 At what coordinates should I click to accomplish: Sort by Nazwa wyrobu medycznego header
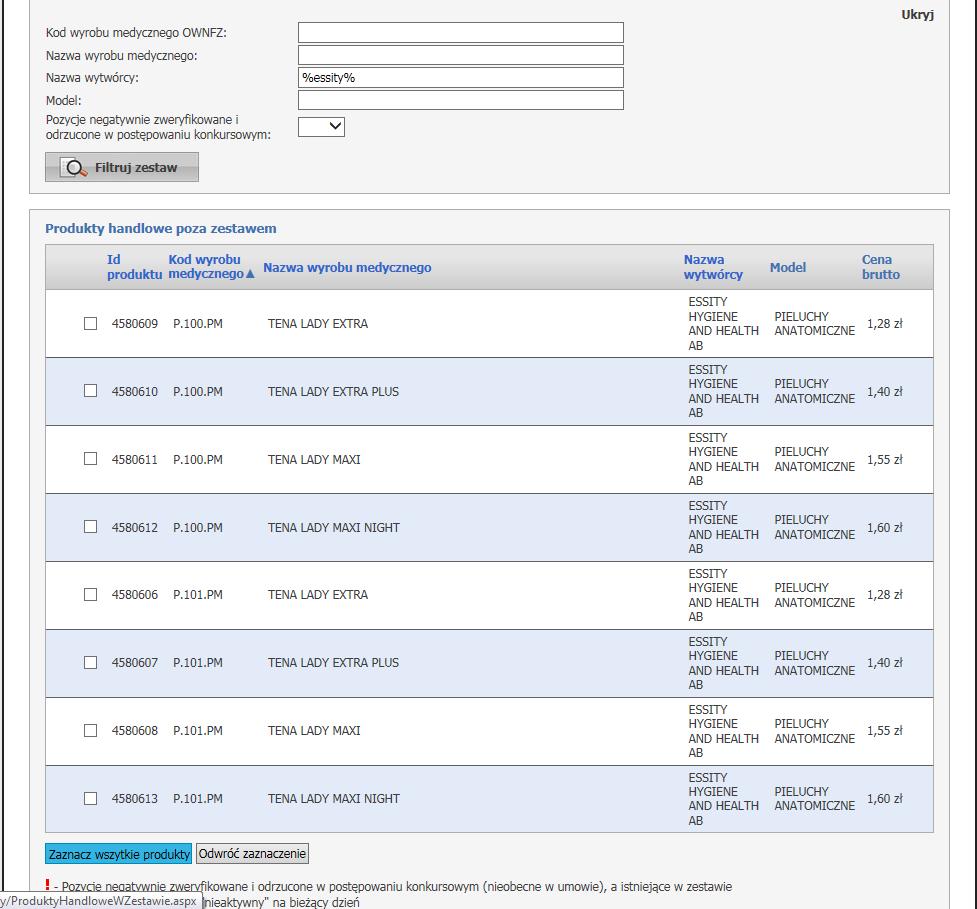tap(347, 267)
